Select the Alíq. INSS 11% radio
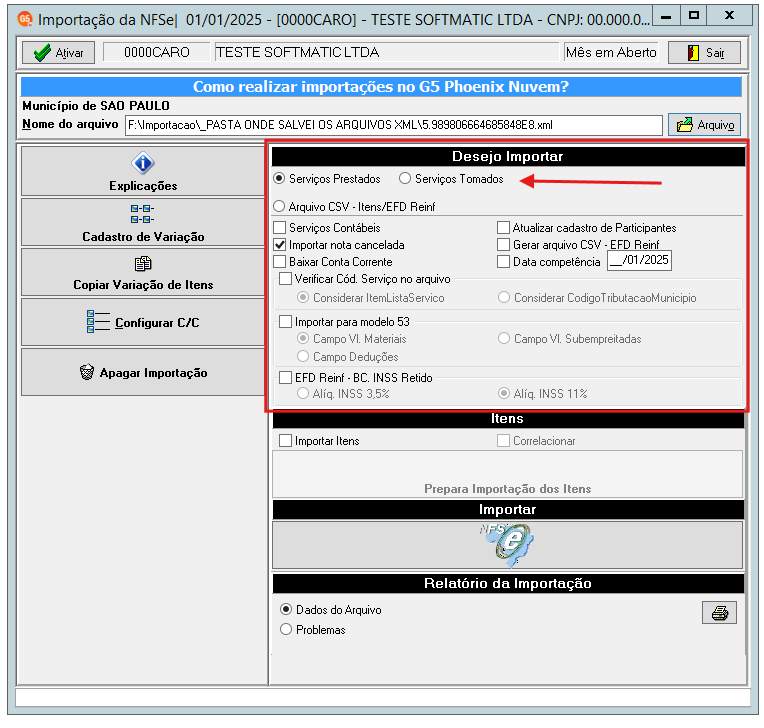764x728 pixels. (x=504, y=394)
